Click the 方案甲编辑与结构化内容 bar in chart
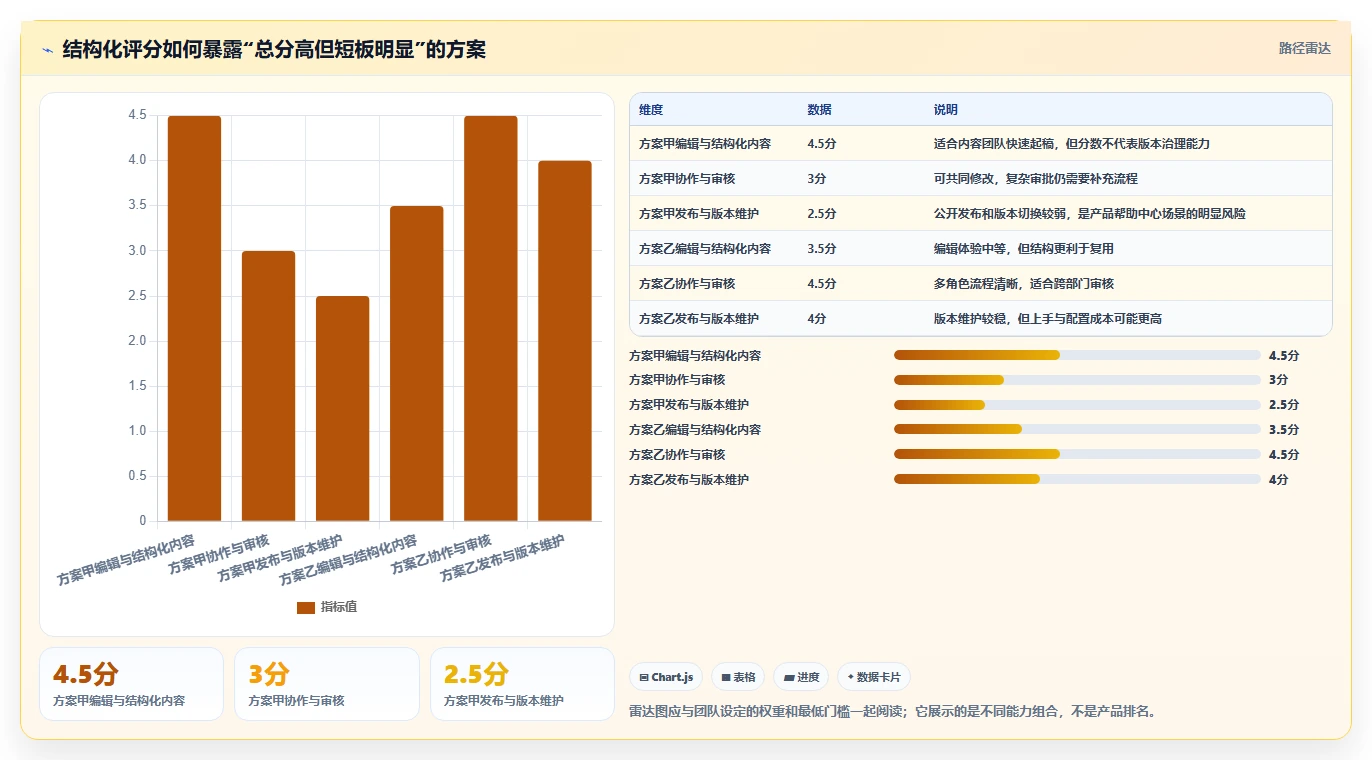Screen dimensions: 1372x760 194,318
